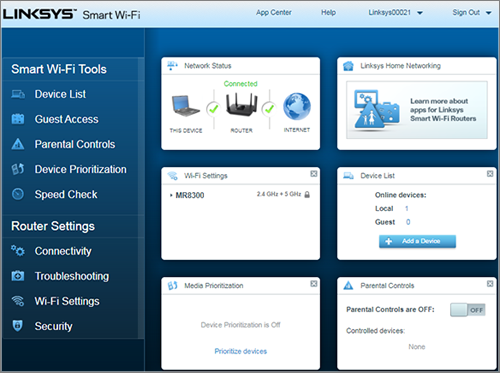Click the Linksys Home Networking house icon
This screenshot has height=373, width=500.
pyautogui.click(x=348, y=66)
